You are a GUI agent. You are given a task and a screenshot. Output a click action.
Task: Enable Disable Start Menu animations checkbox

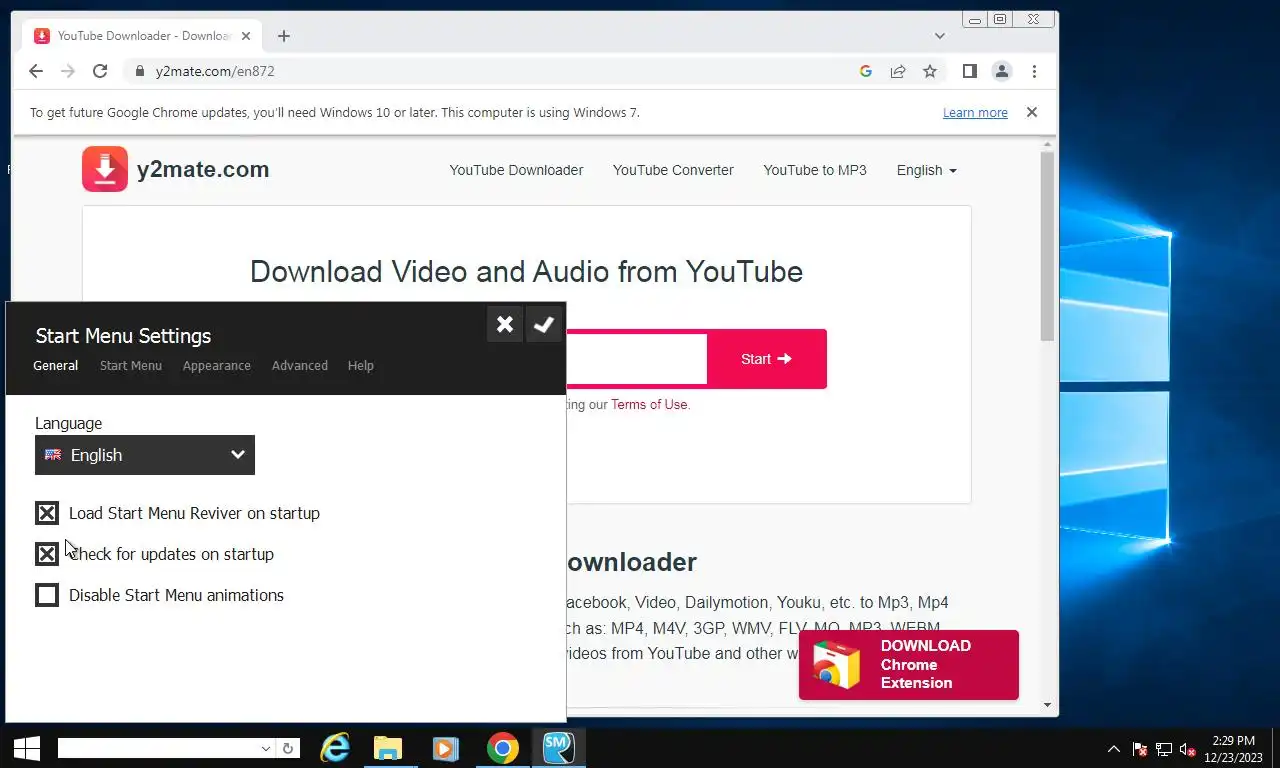coord(47,595)
